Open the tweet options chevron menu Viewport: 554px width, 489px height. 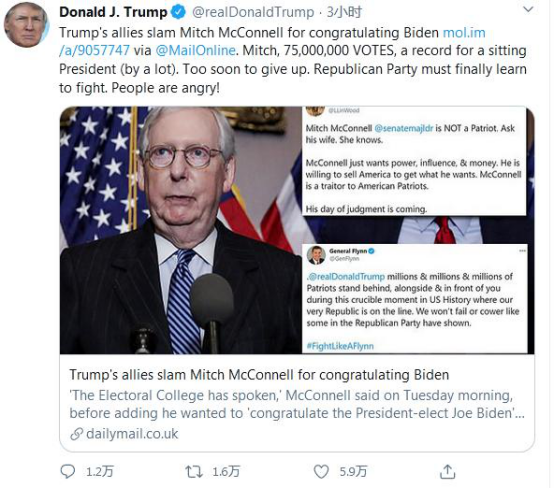(x=528, y=10)
